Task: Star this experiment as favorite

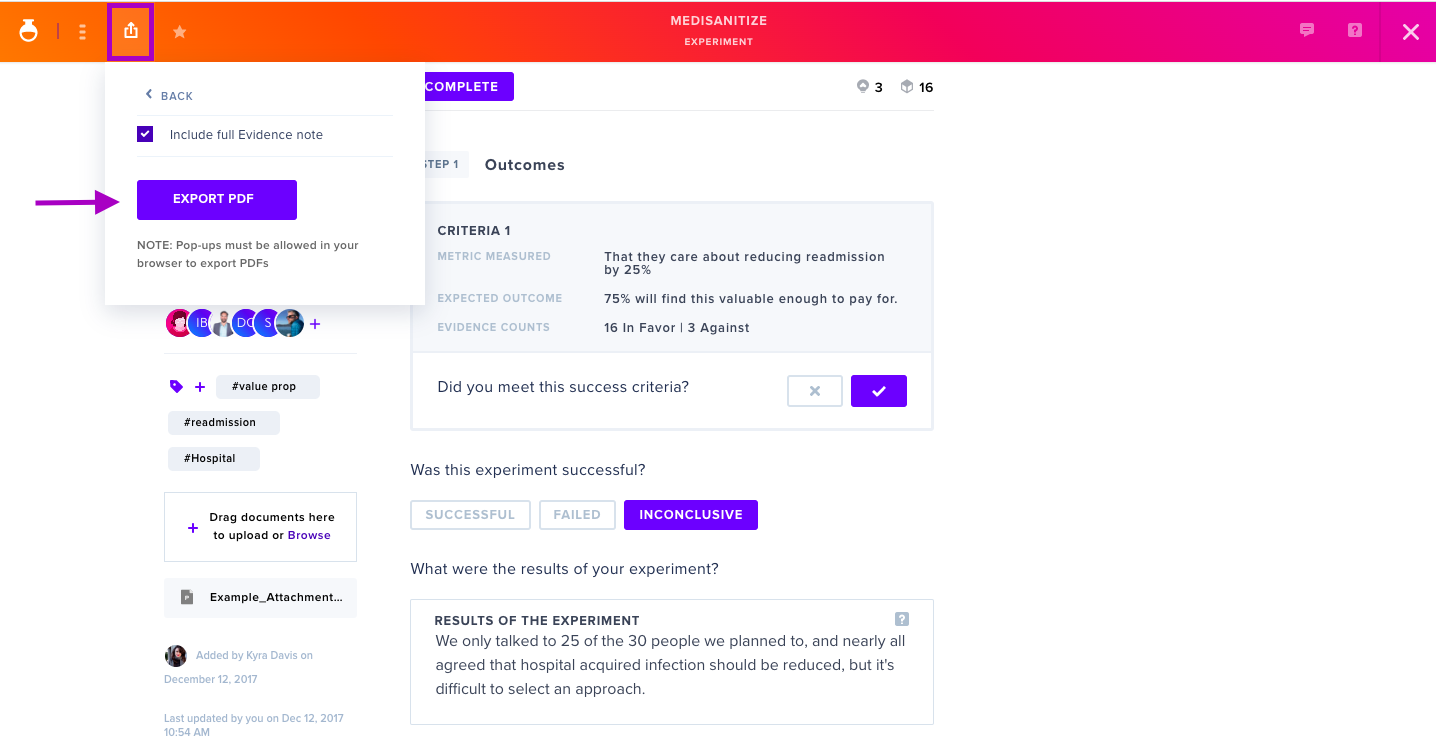Action: pyautogui.click(x=180, y=32)
